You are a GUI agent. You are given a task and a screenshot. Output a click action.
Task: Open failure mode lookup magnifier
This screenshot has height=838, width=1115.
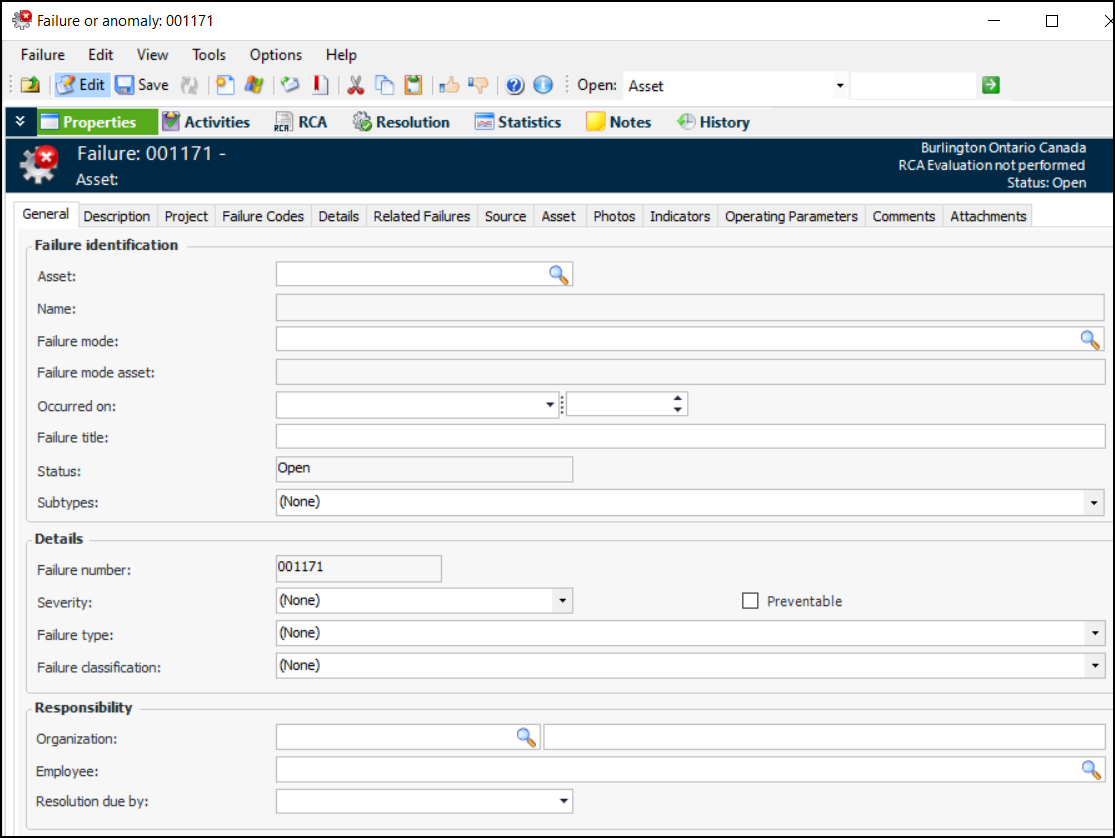tap(1090, 340)
